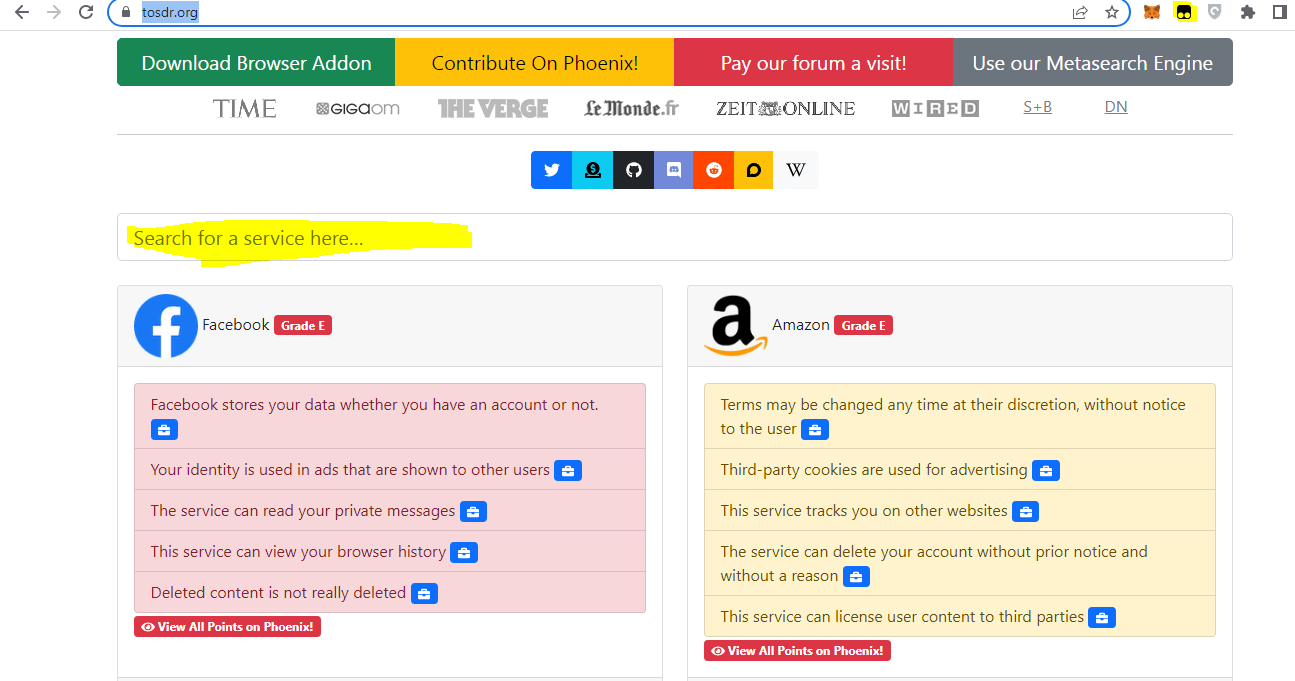Open the TIME press logo link
This screenshot has height=681, width=1295.
(245, 108)
